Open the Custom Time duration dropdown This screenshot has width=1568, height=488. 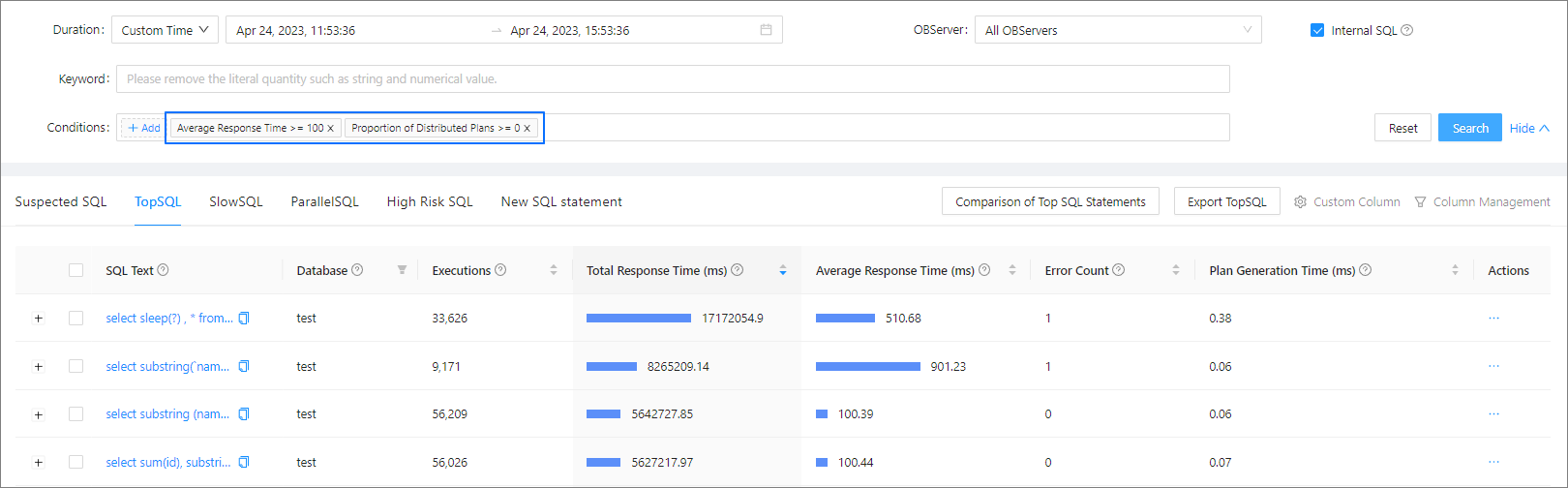tap(165, 30)
